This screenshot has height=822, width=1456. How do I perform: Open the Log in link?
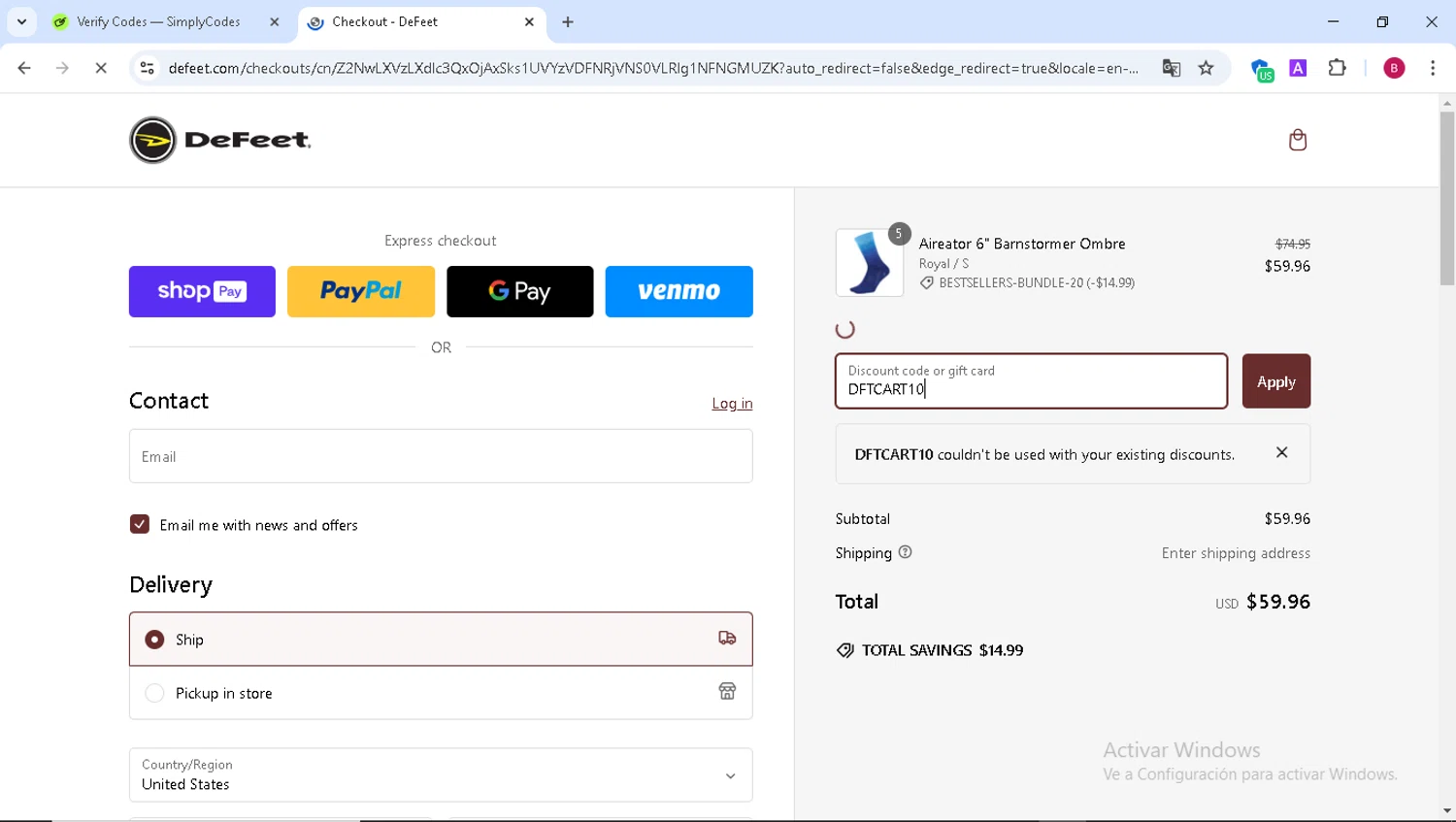(x=732, y=404)
